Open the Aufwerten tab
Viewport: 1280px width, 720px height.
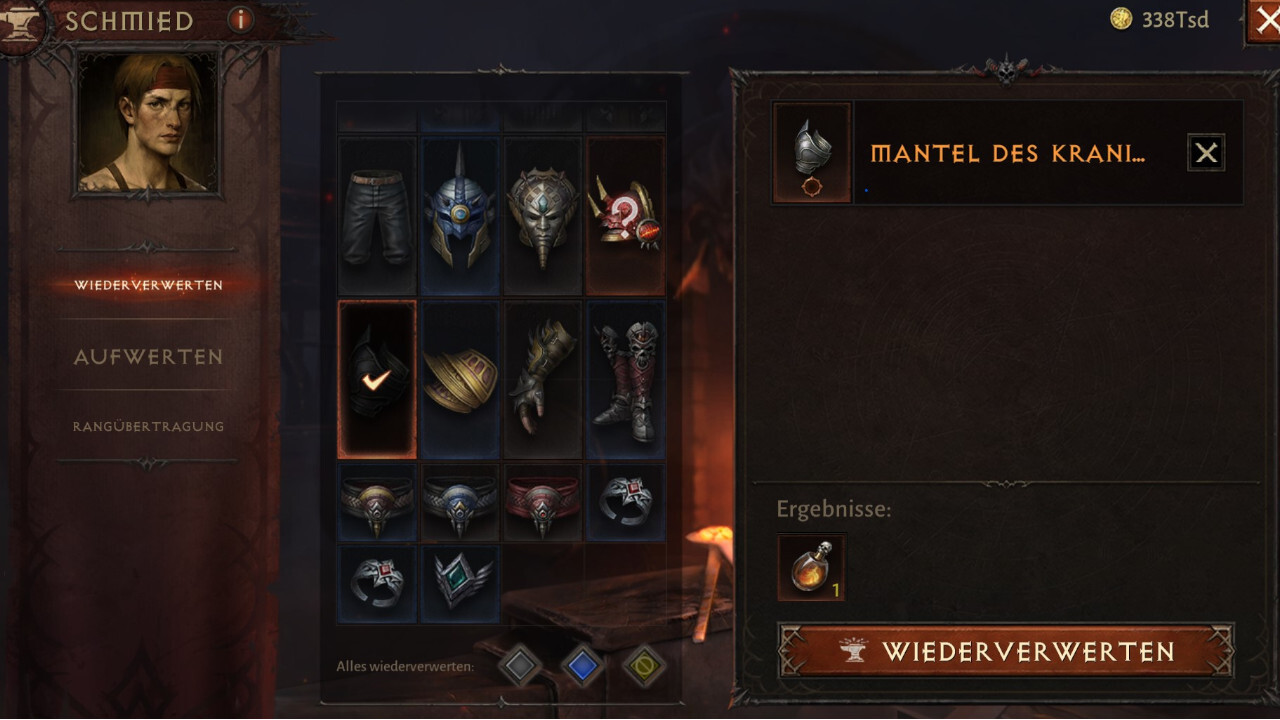click(x=148, y=357)
